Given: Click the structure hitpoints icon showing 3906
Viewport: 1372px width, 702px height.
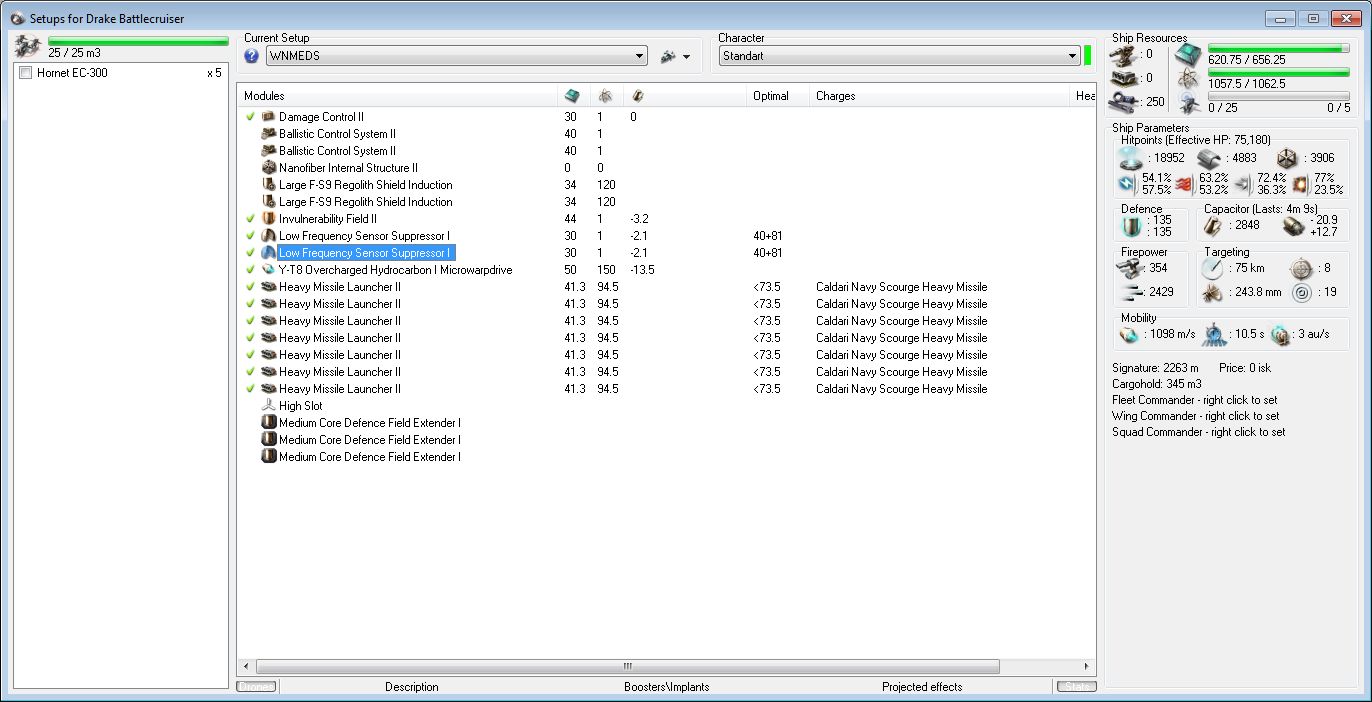Looking at the screenshot, I should coord(1287,158).
